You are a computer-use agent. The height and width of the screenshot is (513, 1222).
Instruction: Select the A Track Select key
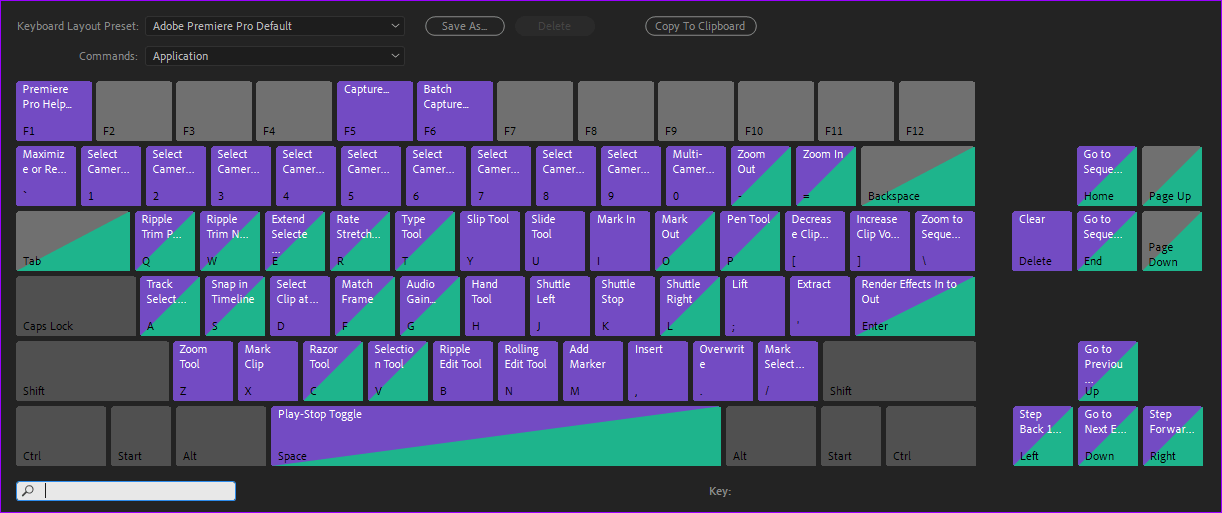point(170,306)
